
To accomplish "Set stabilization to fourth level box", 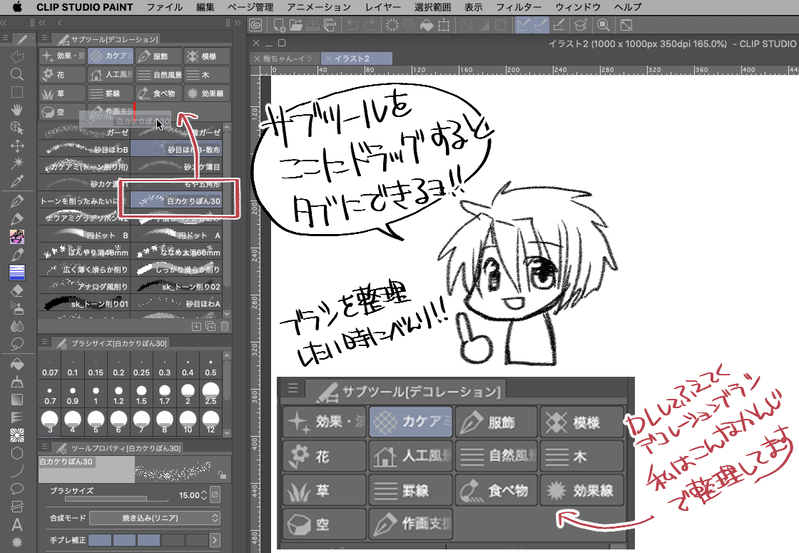I will tap(173, 540).
